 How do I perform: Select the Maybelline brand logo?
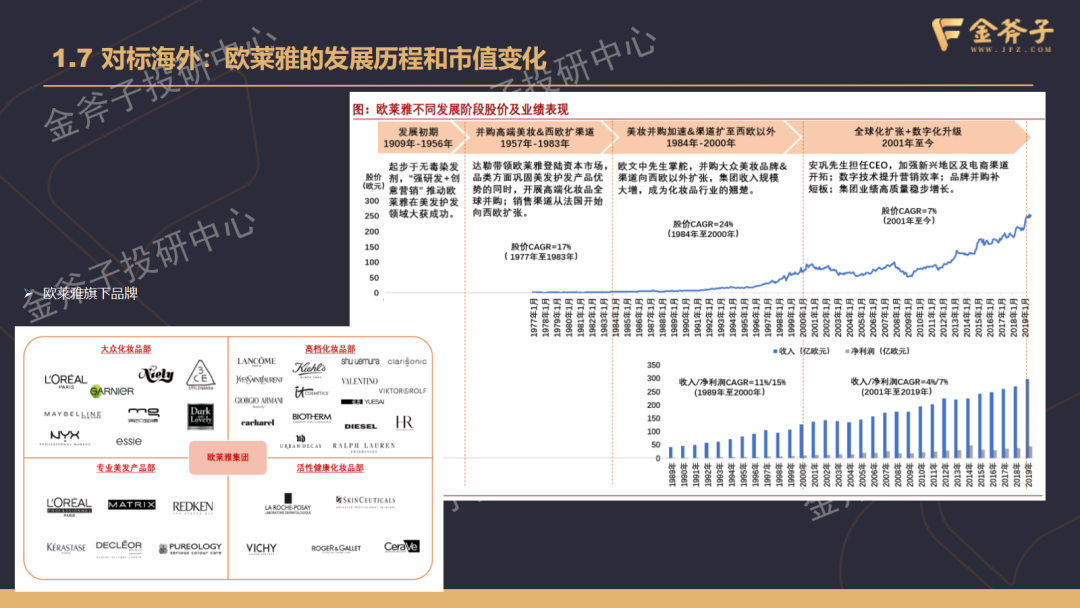pos(72,415)
